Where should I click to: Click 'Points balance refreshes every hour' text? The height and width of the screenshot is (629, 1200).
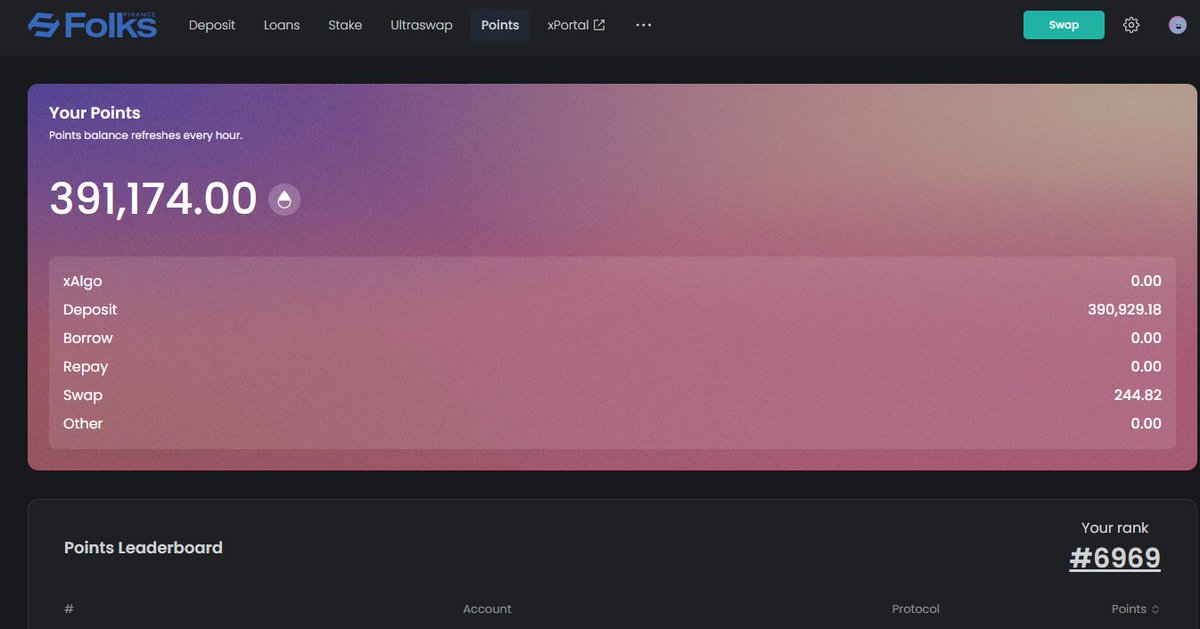[146, 135]
